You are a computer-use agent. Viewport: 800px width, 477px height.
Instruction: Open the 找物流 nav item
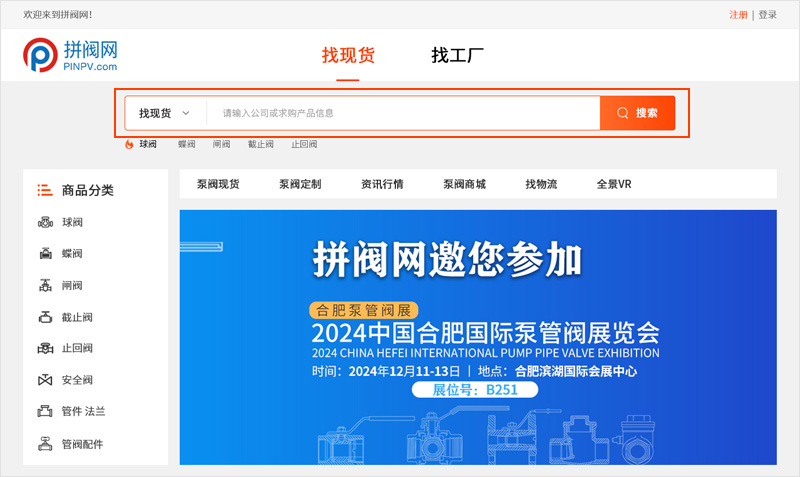click(541, 184)
